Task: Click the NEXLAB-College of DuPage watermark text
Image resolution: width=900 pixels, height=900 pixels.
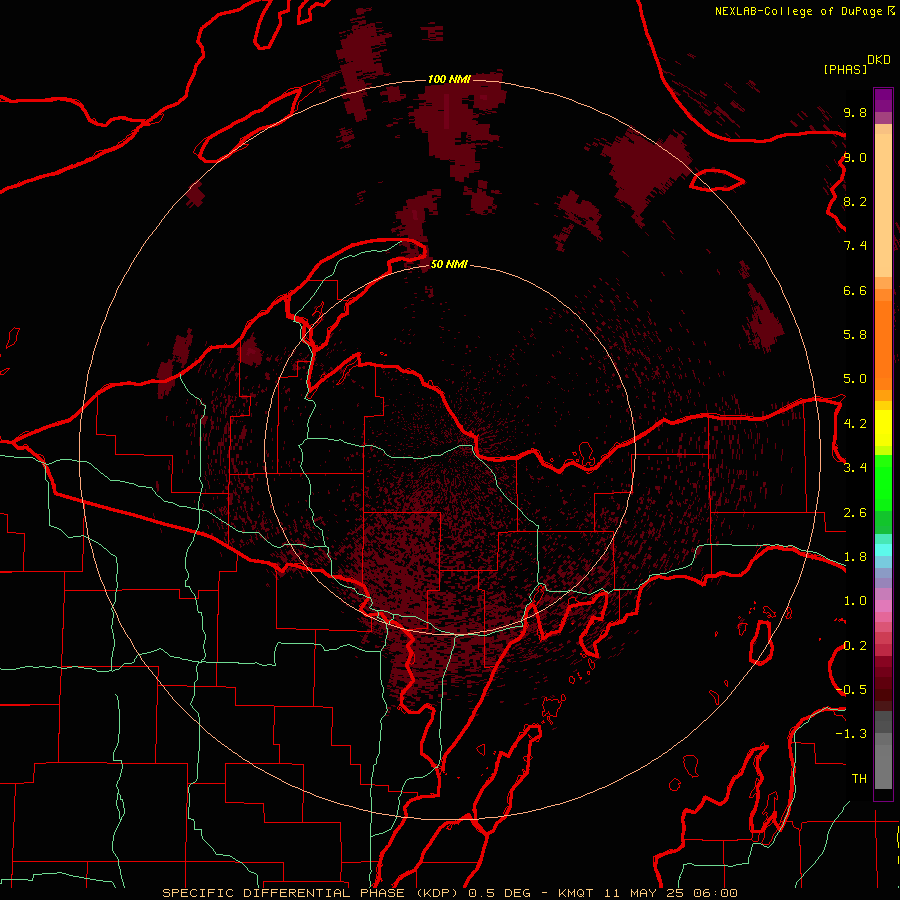Action: coord(804,11)
